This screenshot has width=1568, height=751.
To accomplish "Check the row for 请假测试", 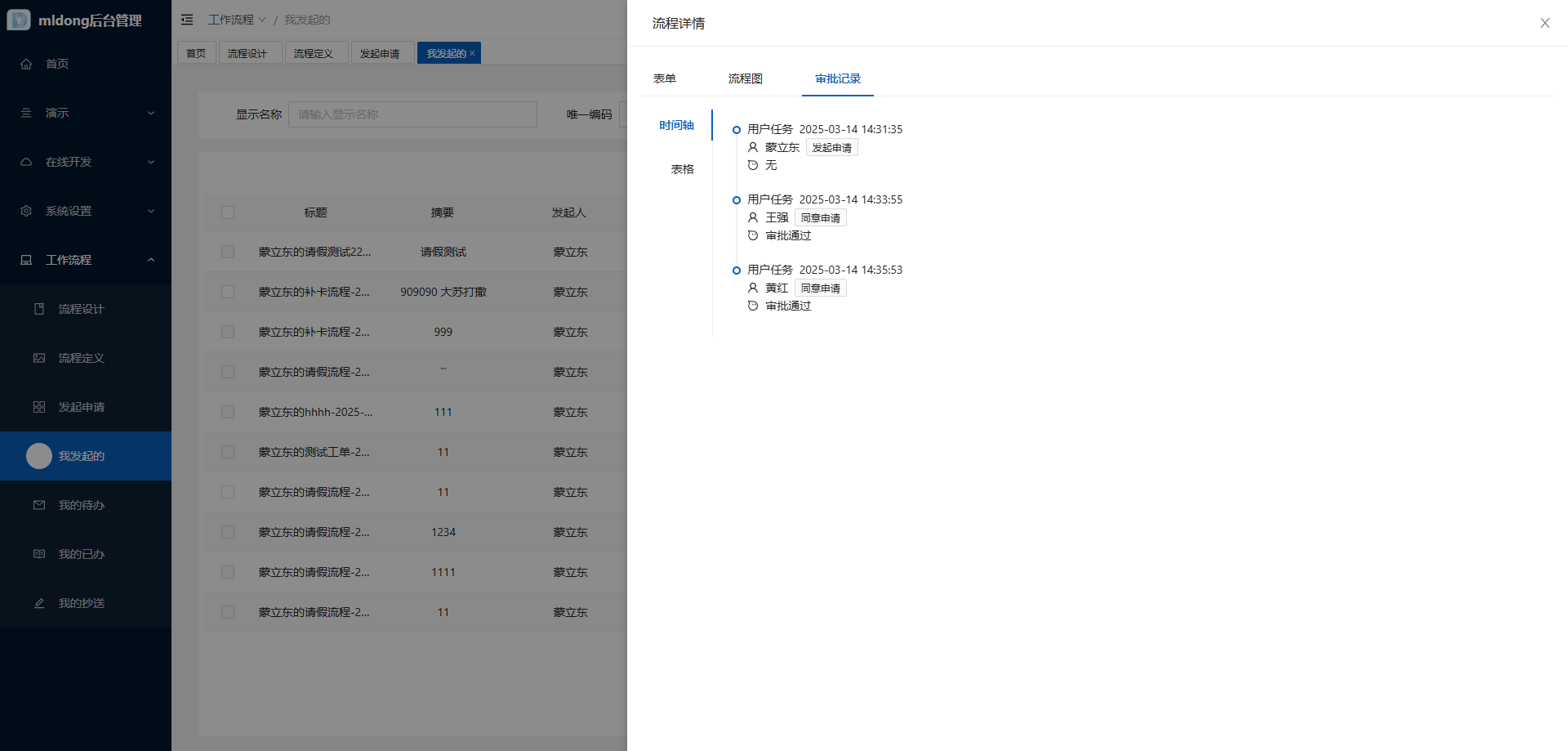I will point(228,252).
